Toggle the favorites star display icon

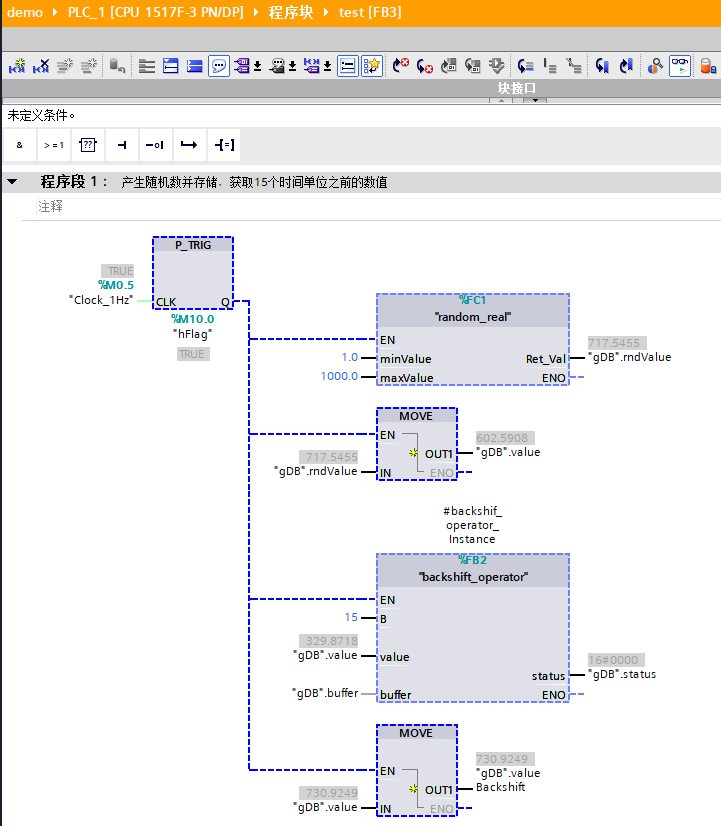(x=372, y=66)
